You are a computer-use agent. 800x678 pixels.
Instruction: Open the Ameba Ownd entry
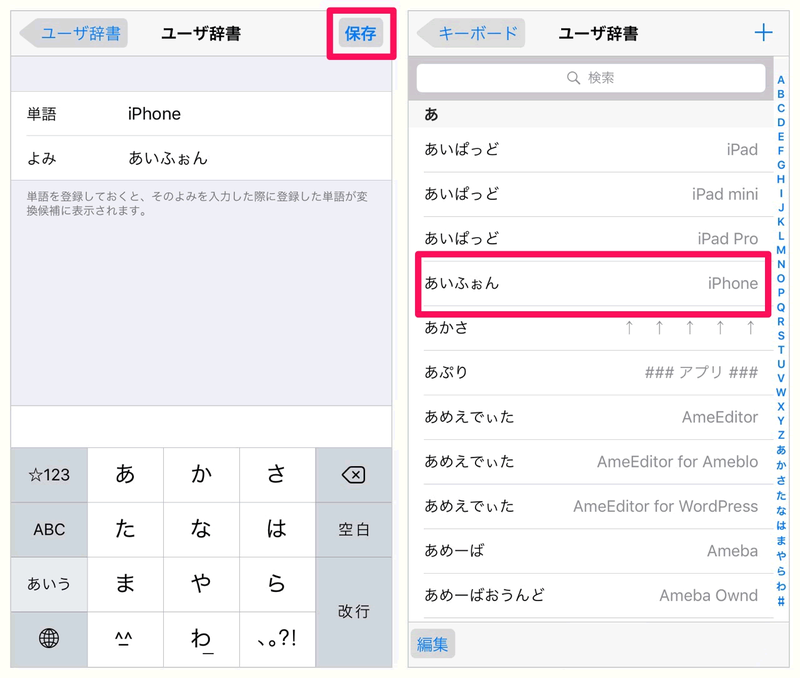(x=591, y=595)
